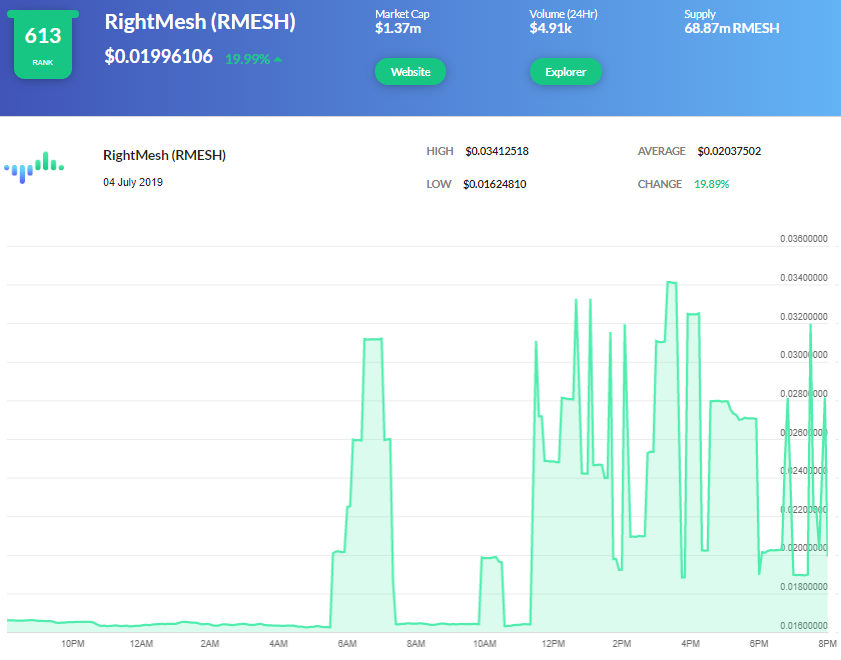This screenshot has height=660, width=841.
Task: Click the date 04 July 2019
Action: [x=133, y=182]
